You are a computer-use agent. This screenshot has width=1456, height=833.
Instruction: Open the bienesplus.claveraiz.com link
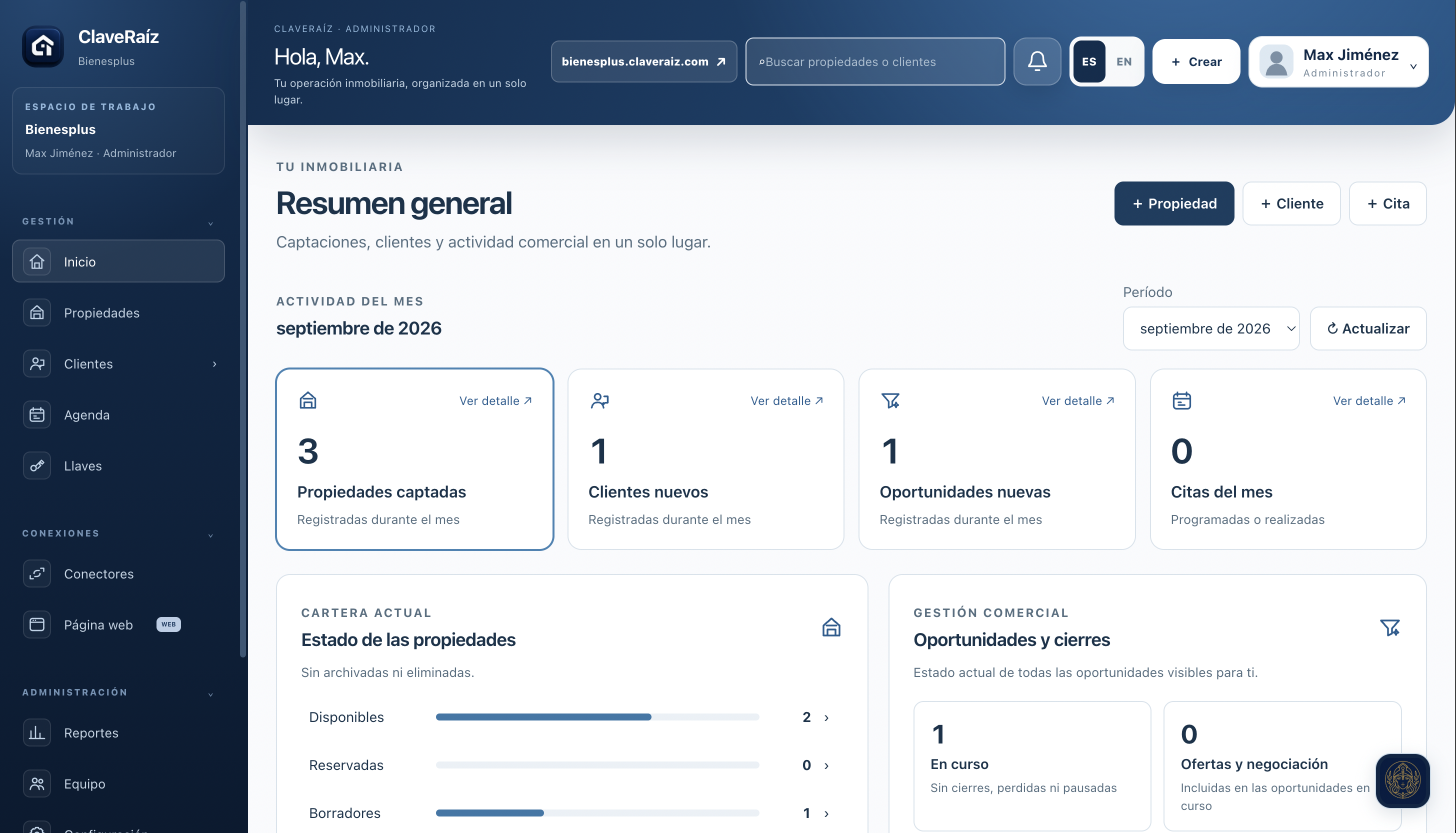pyautogui.click(x=643, y=61)
